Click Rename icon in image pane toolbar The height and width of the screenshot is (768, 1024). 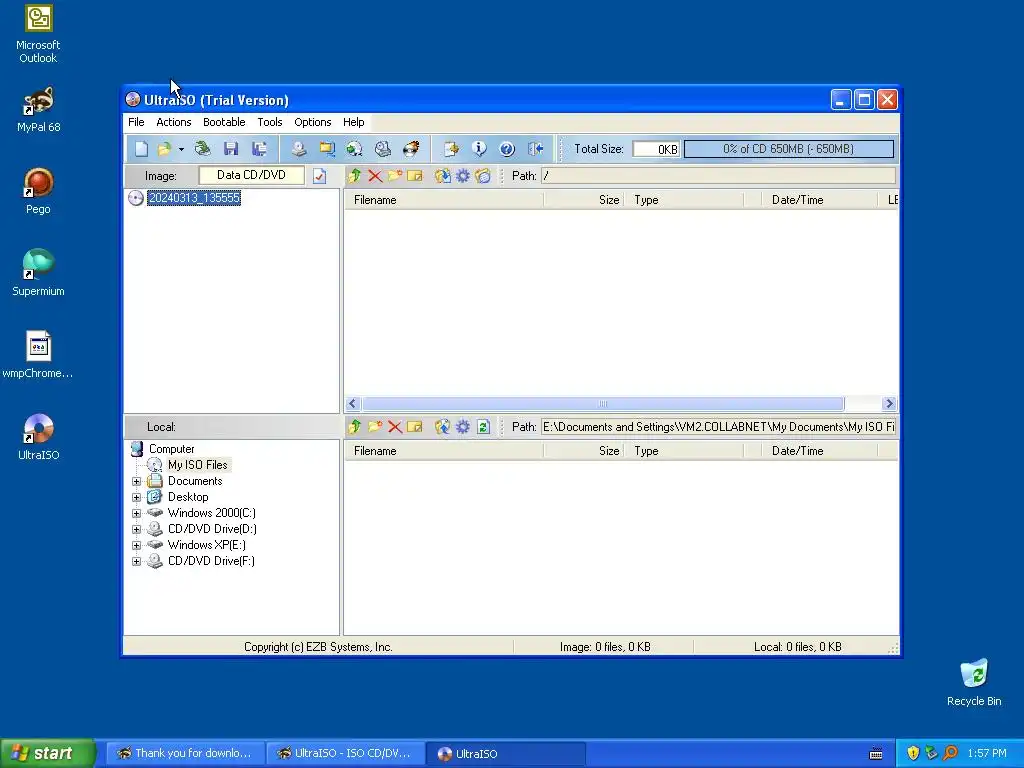pos(415,176)
